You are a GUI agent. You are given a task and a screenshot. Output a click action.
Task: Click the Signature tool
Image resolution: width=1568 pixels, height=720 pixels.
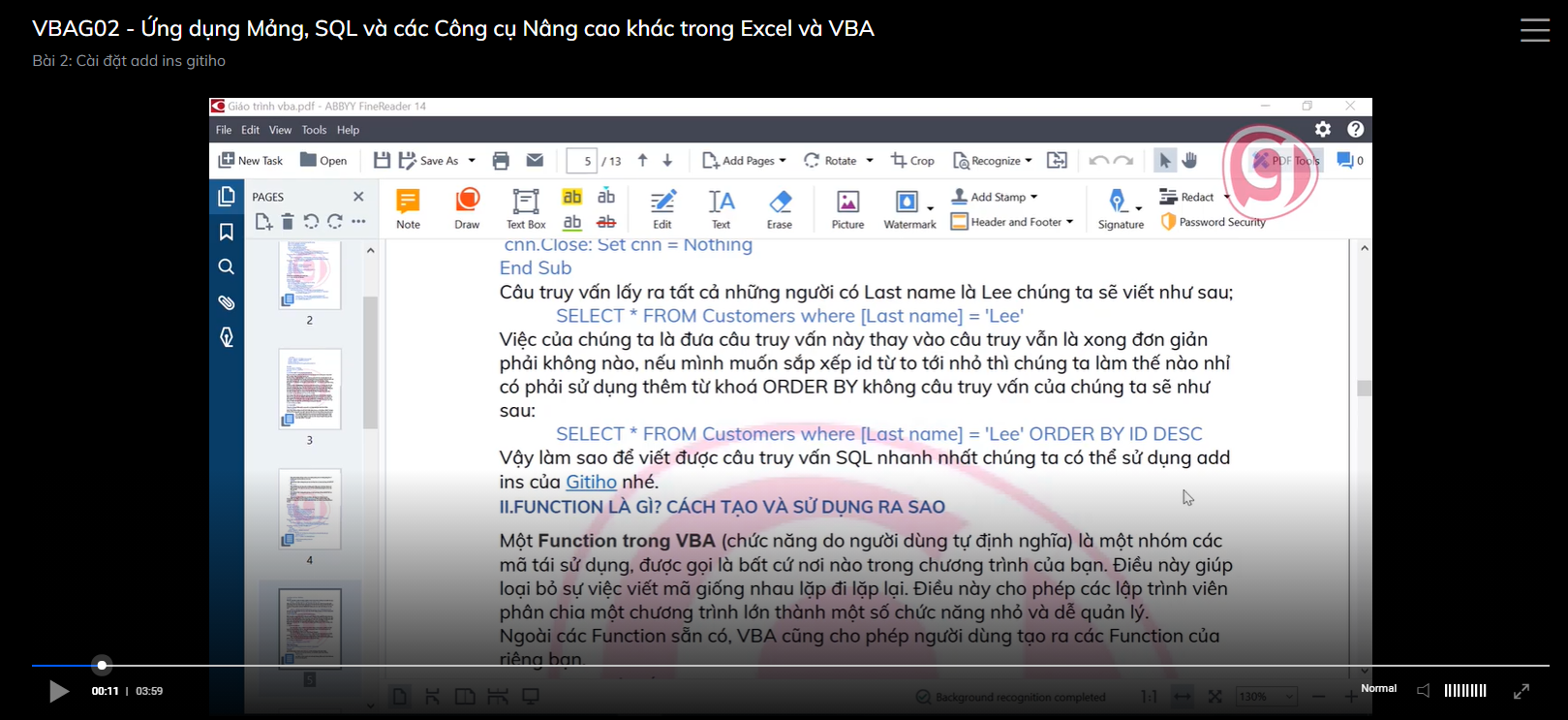tap(1121, 209)
